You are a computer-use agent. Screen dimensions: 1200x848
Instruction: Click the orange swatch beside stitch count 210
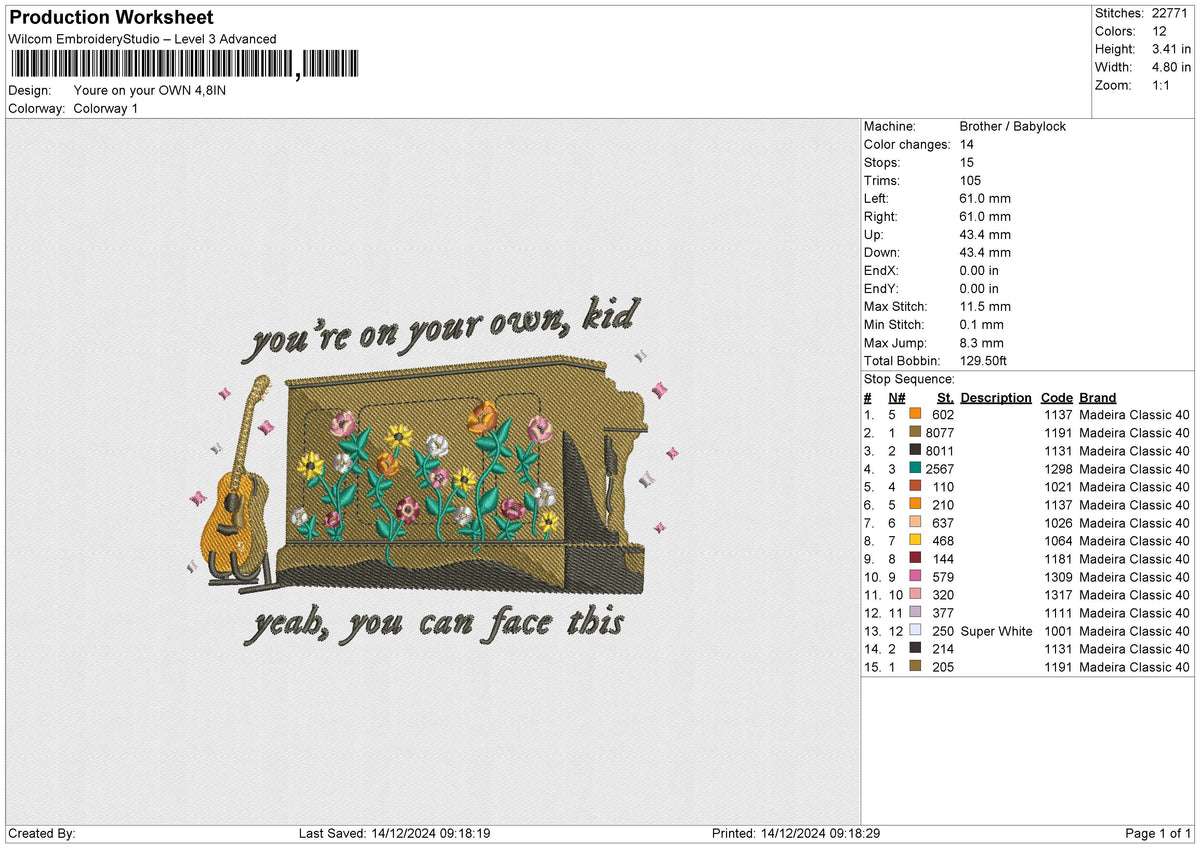915,505
